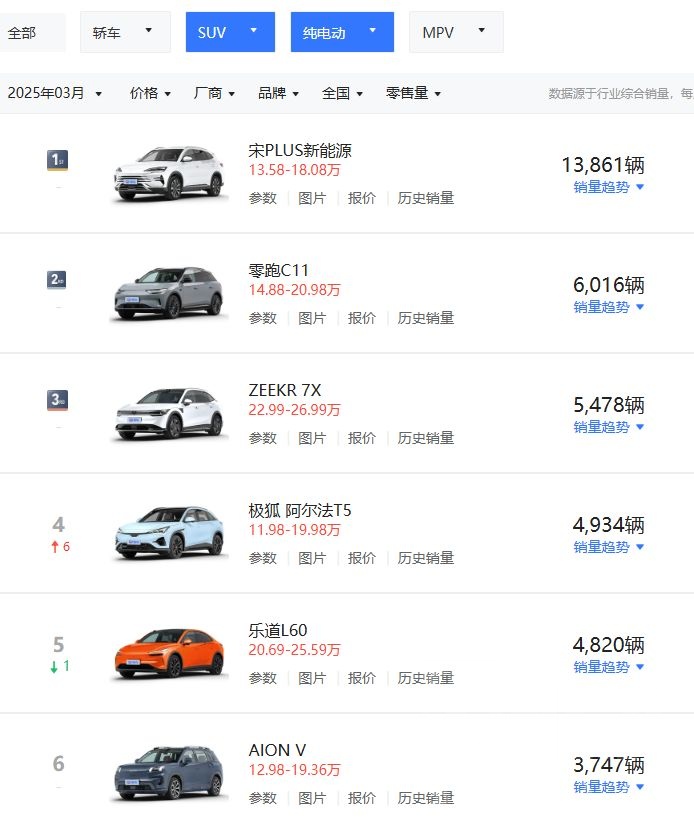Image resolution: width=694 pixels, height=829 pixels.
Task: Open 历史销量 for 极狐 阿尔法T5
Action: pos(426,558)
